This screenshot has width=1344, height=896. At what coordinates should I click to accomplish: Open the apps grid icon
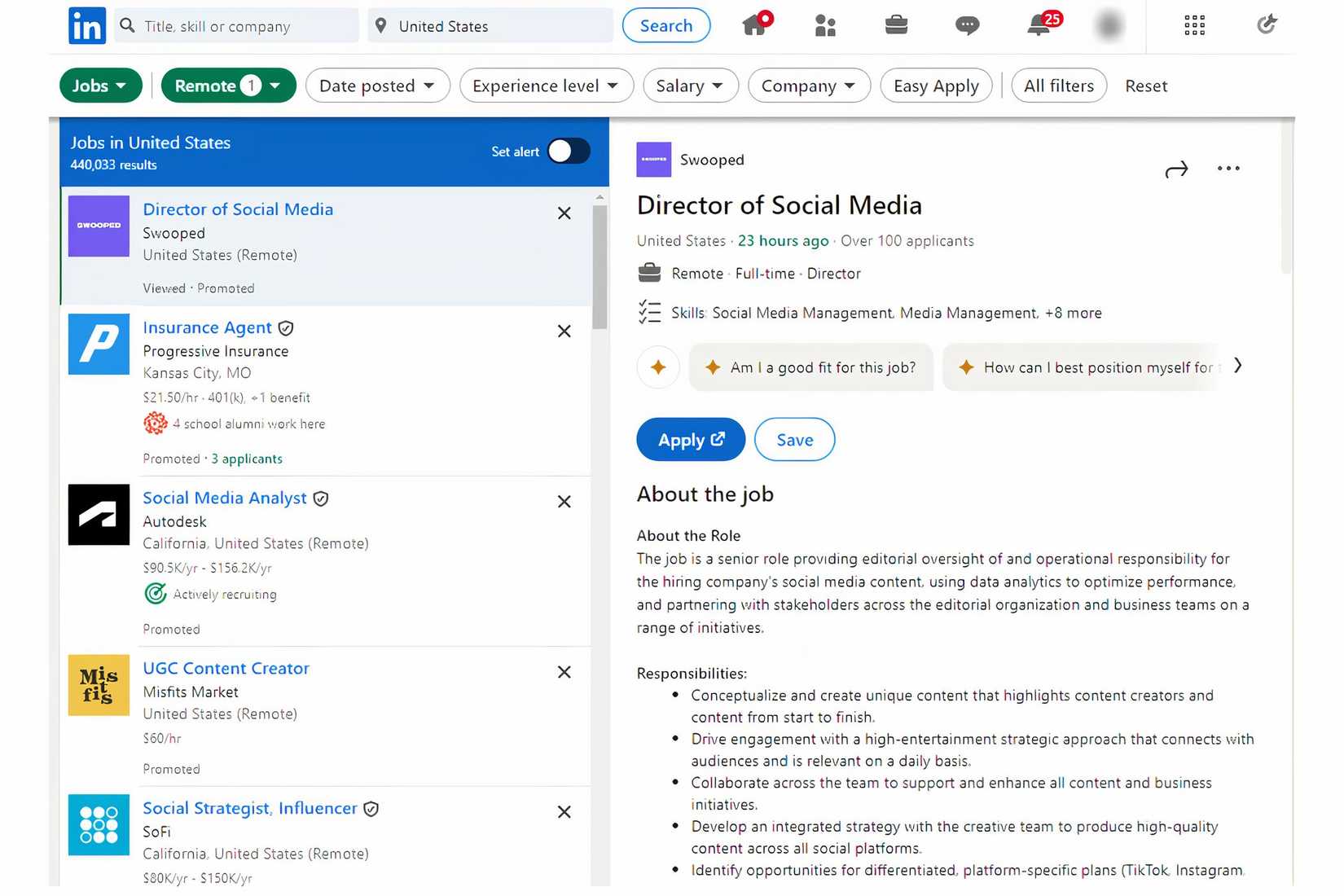[1194, 25]
